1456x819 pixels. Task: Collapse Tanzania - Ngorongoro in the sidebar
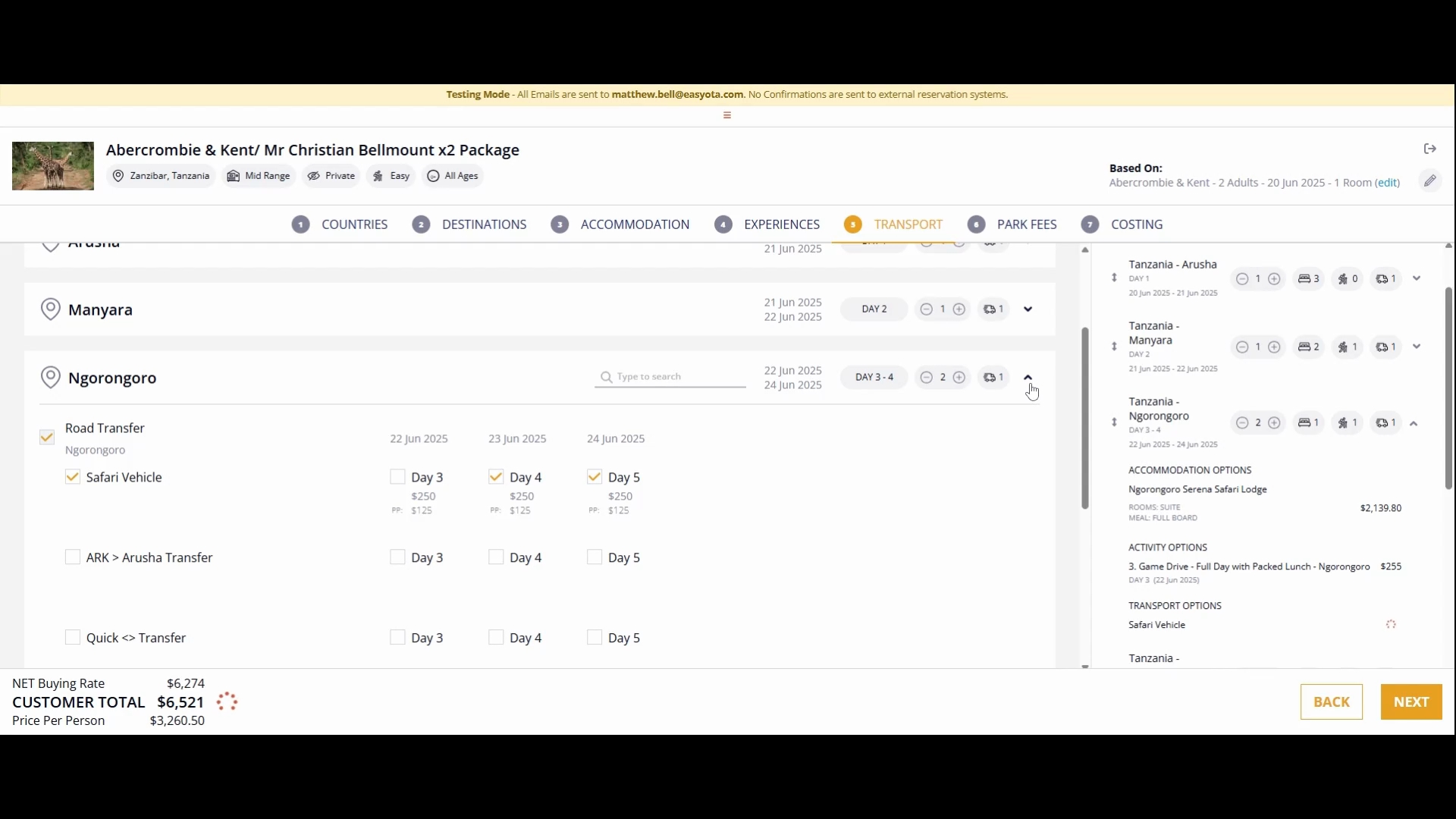pos(1414,424)
